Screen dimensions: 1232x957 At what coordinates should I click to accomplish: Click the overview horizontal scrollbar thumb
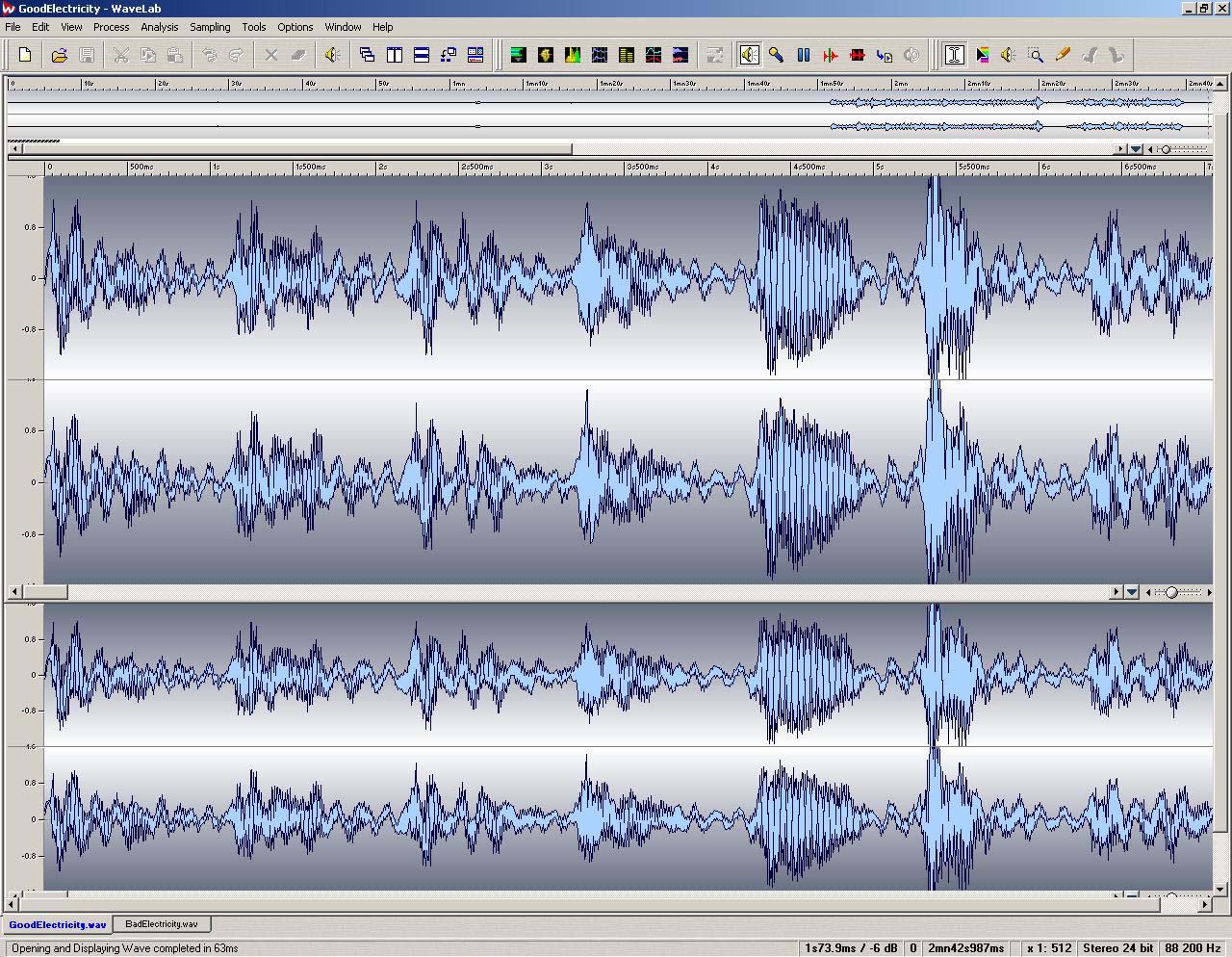tap(297, 149)
